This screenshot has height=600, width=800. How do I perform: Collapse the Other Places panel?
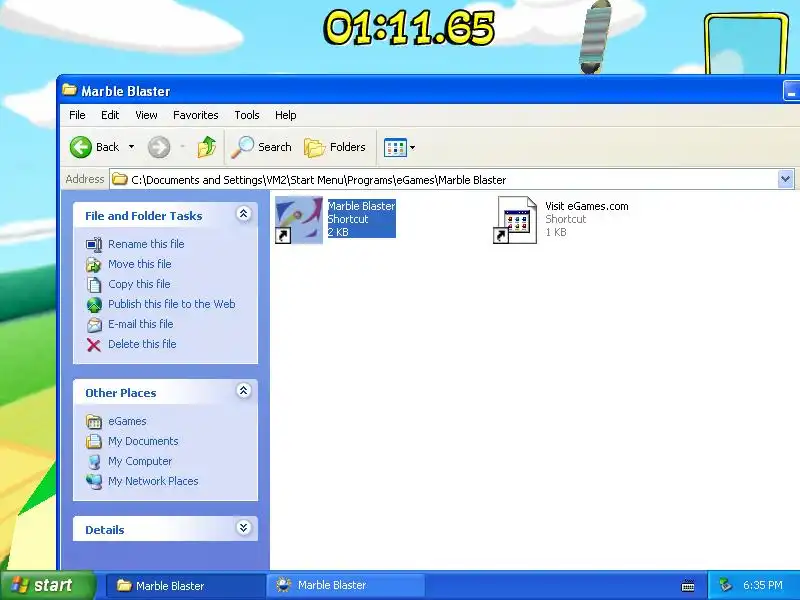243,391
